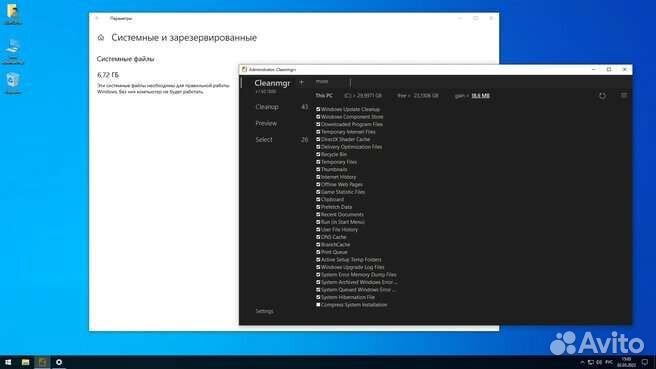This screenshot has width=656, height=369.
Task: Uncheck System Queued Windows Error checkbox
Action: pyautogui.click(x=318, y=290)
